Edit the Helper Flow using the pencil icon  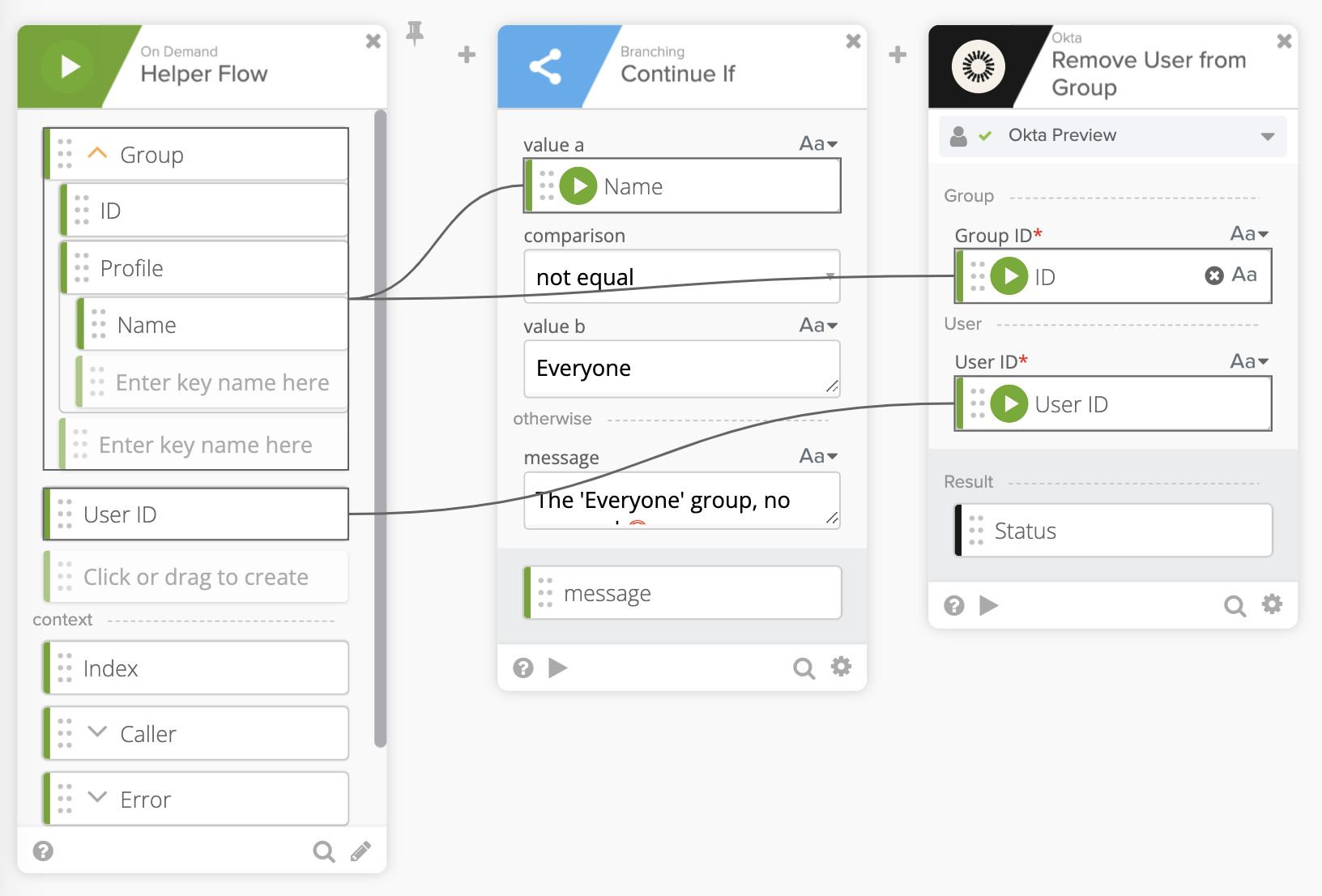[x=361, y=851]
